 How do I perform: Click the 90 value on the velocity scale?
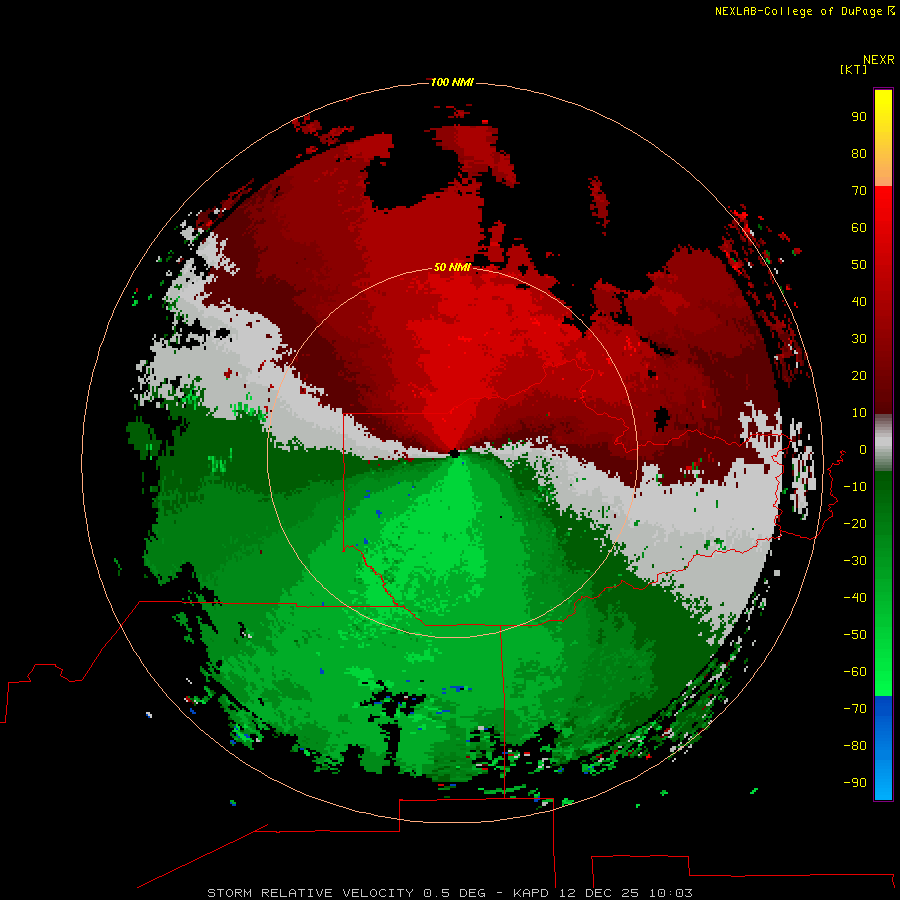click(859, 117)
